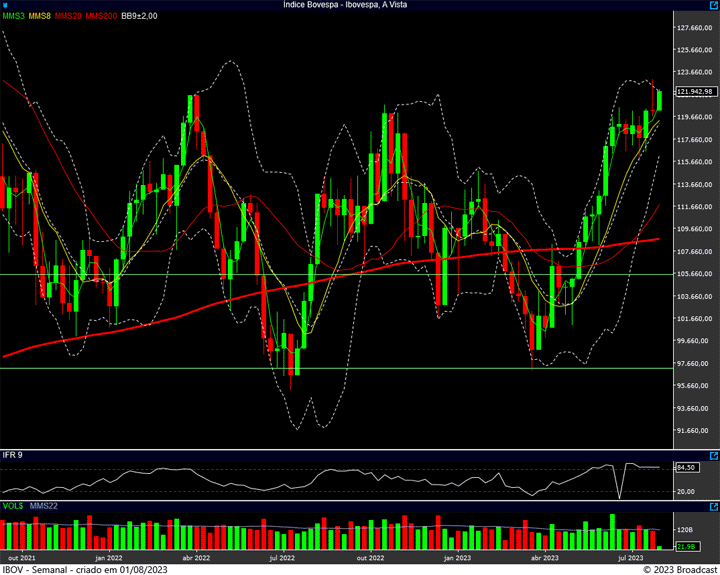Image resolution: width=720 pixels, height=575 pixels.
Task: Toggle the MMS3 moving average label
Action: coord(13,16)
